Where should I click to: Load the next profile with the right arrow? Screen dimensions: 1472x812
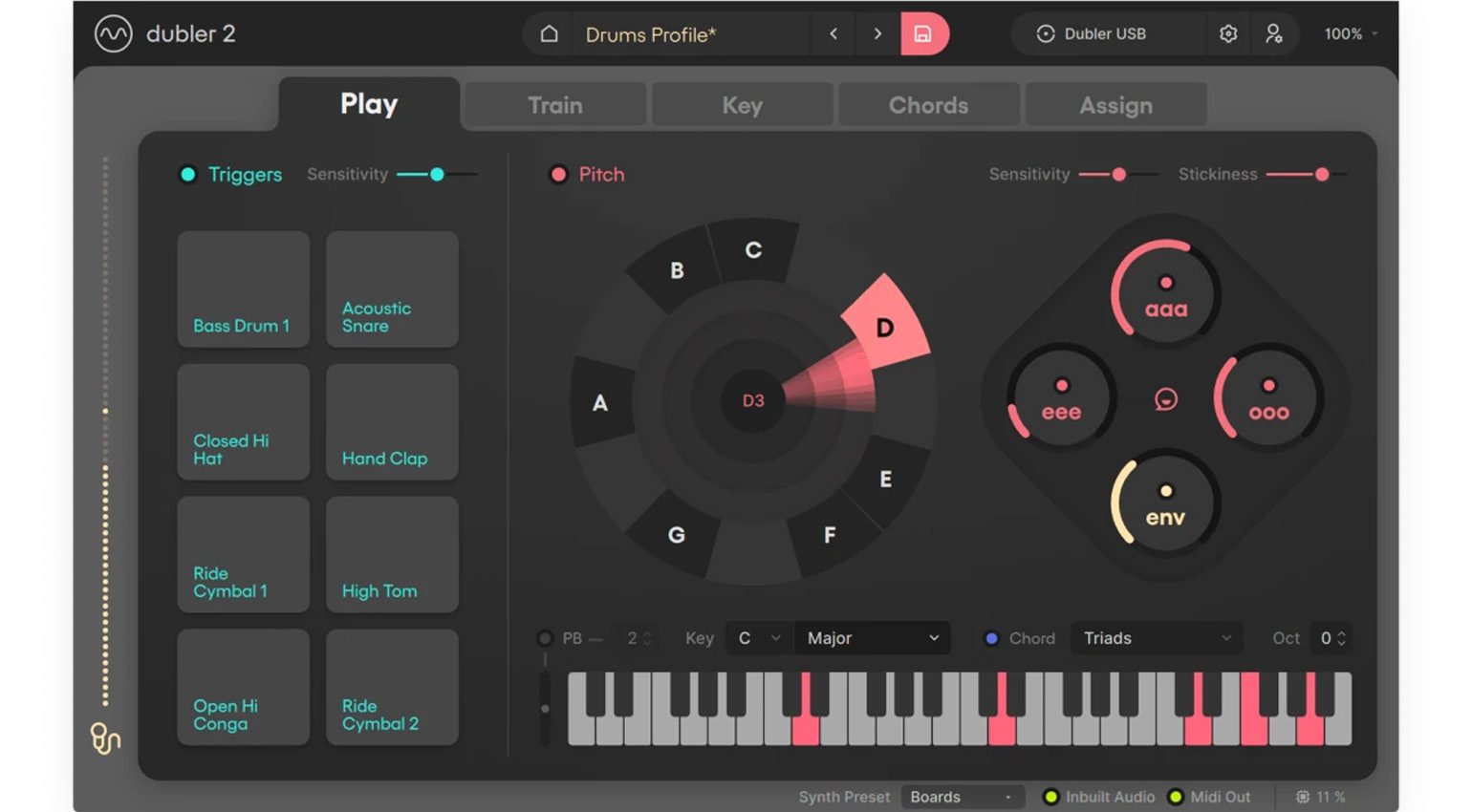[x=877, y=34]
